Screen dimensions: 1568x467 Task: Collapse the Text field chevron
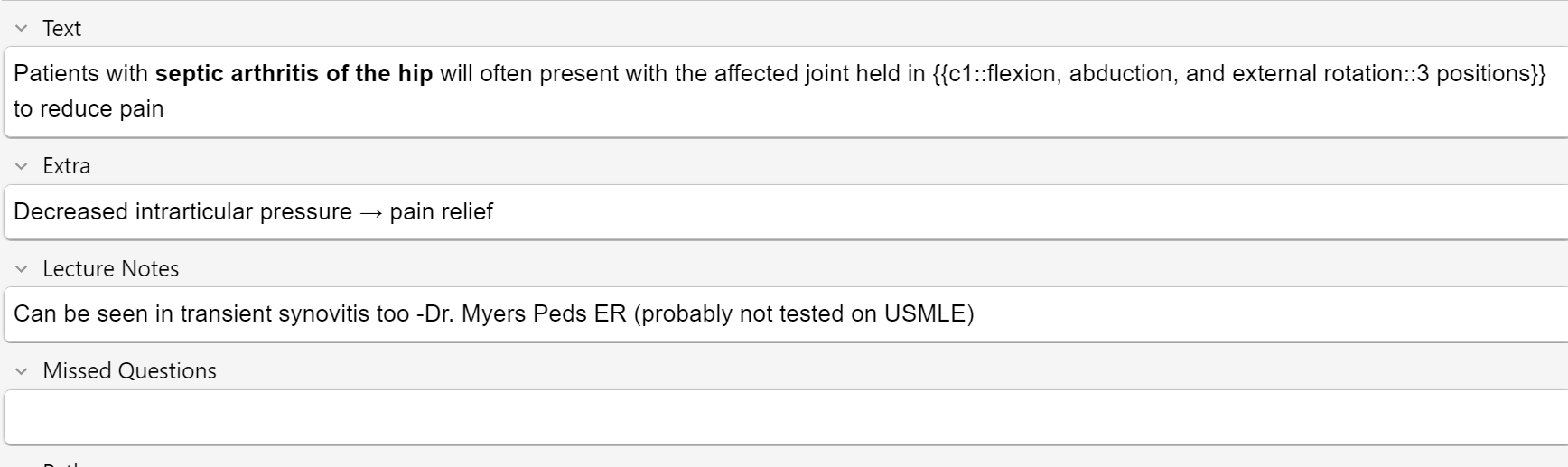22,29
